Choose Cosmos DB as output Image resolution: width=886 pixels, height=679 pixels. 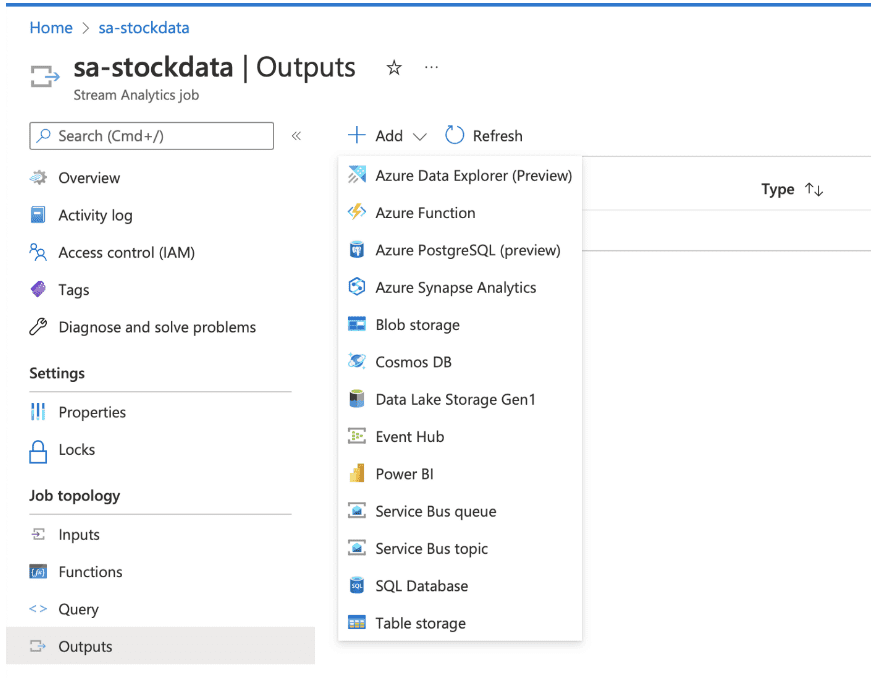click(x=460, y=362)
